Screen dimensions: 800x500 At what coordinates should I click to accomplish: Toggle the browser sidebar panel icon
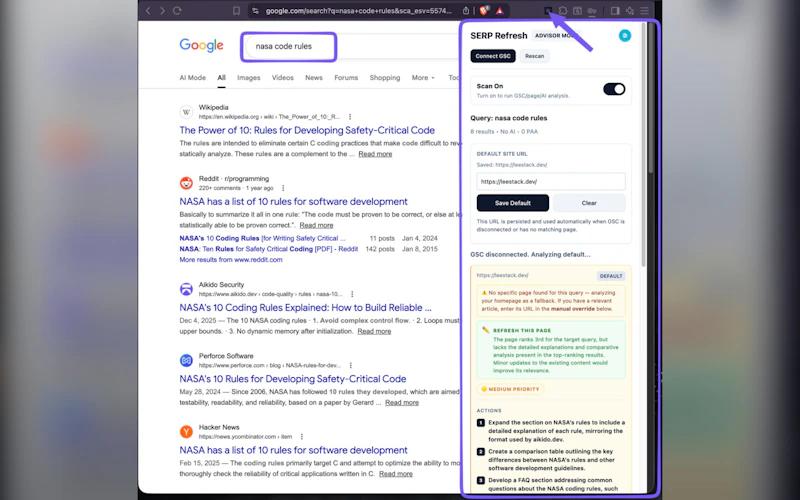615,11
